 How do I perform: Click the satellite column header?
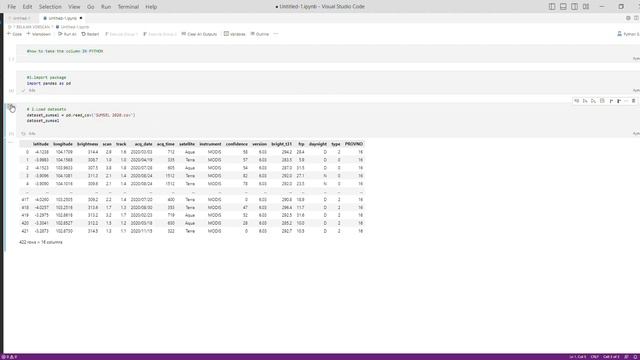point(187,144)
